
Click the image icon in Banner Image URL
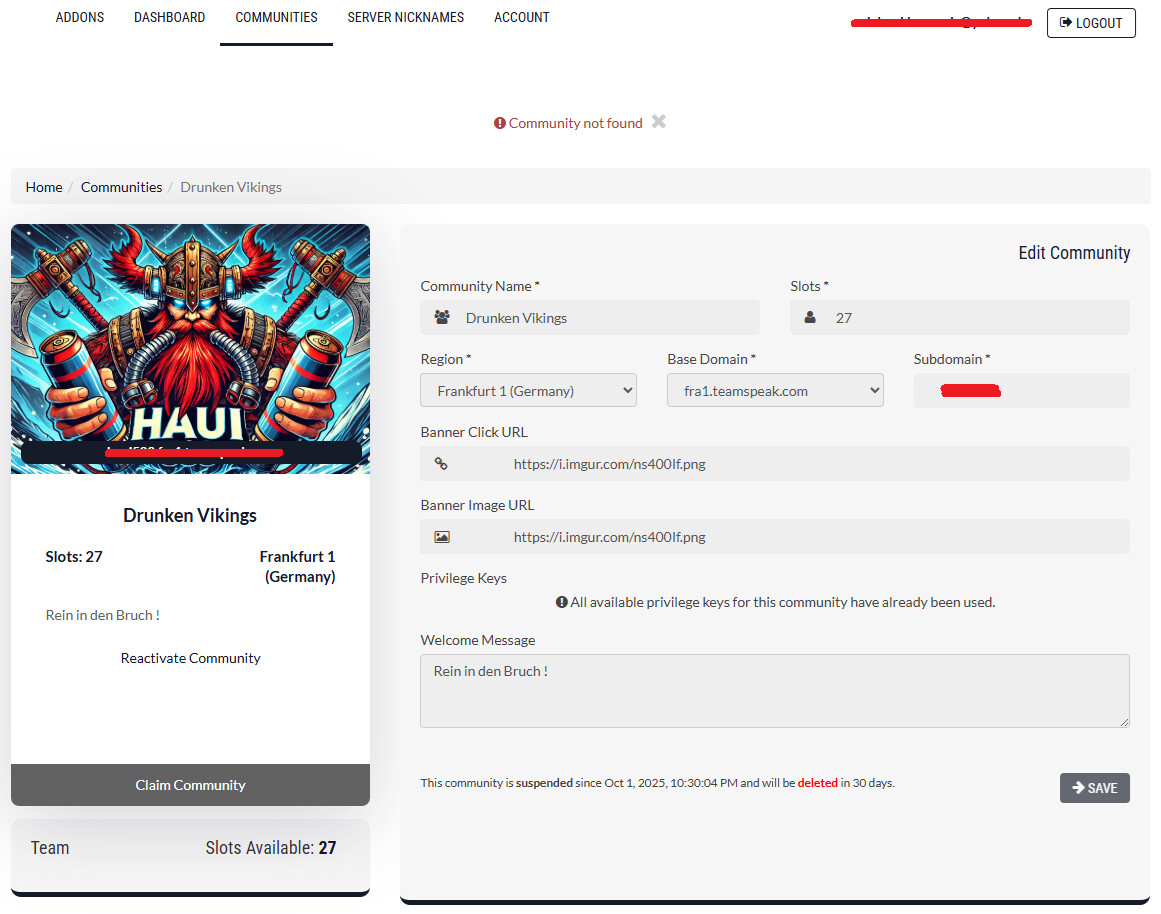pyautogui.click(x=442, y=537)
